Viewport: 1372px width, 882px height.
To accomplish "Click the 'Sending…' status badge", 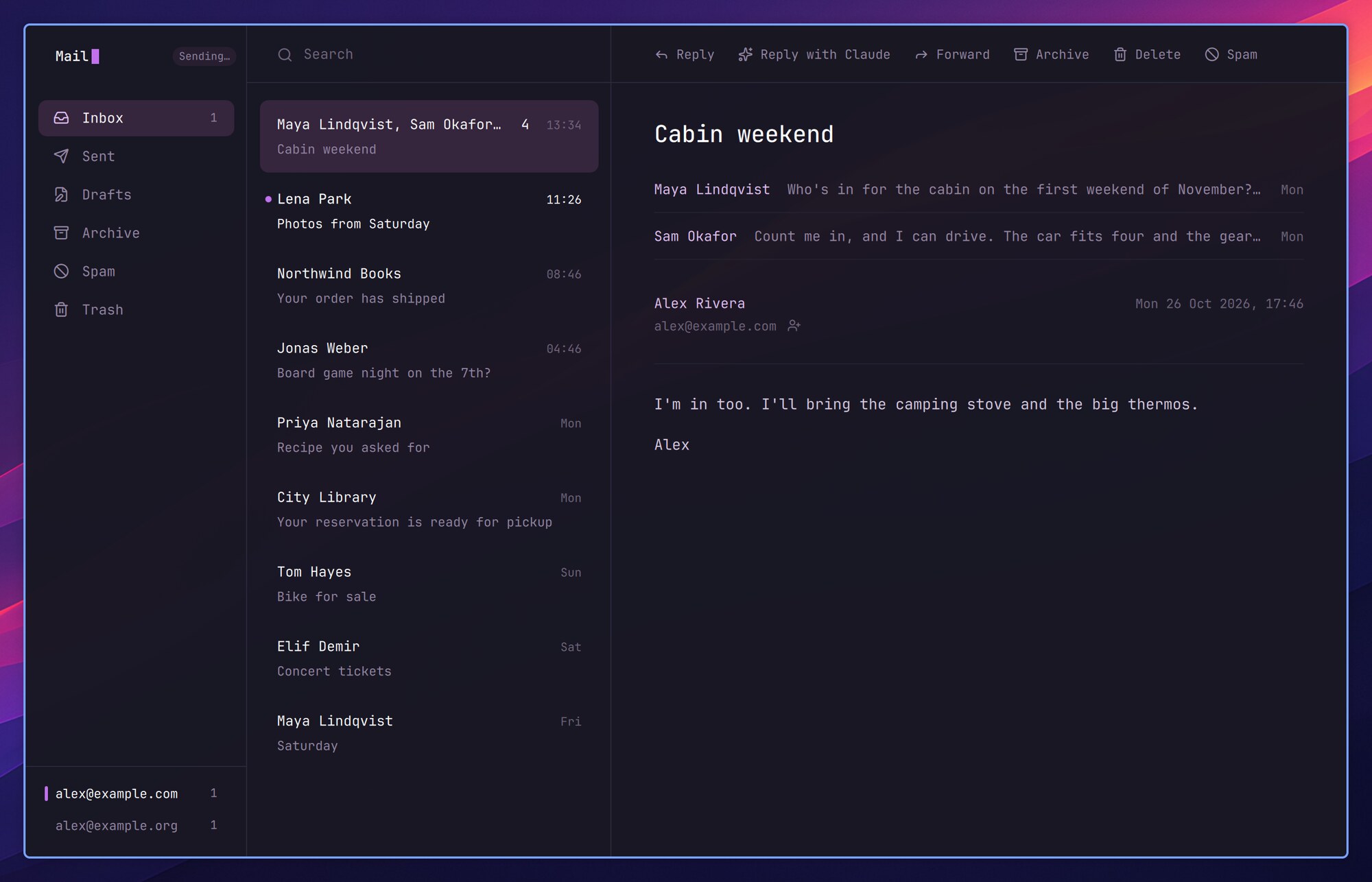I will point(204,56).
